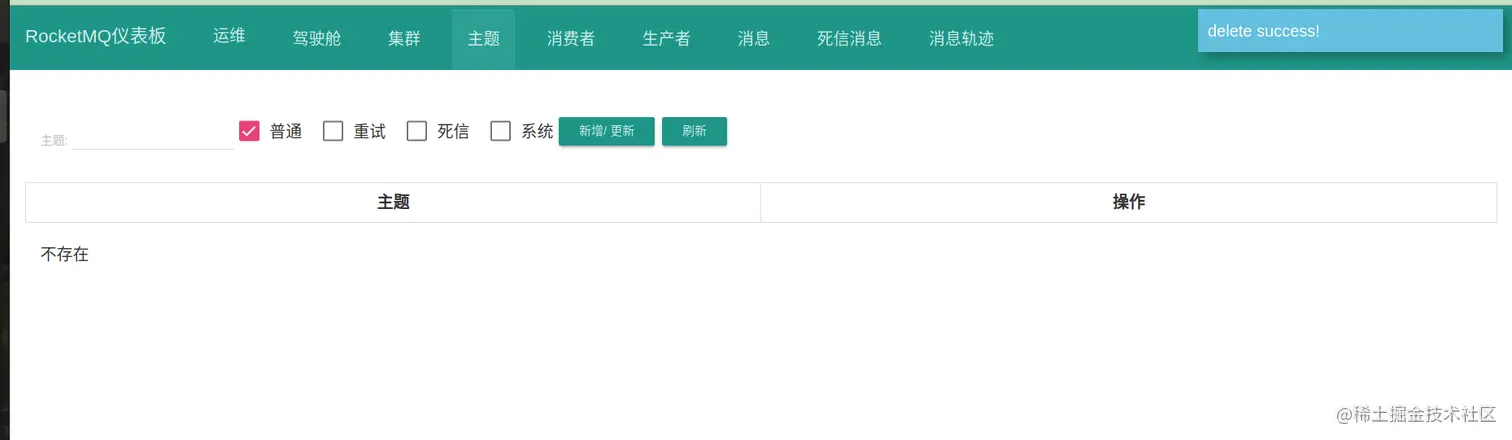Dismiss the delete success! notification
The image size is (1512, 440).
coord(1350,31)
